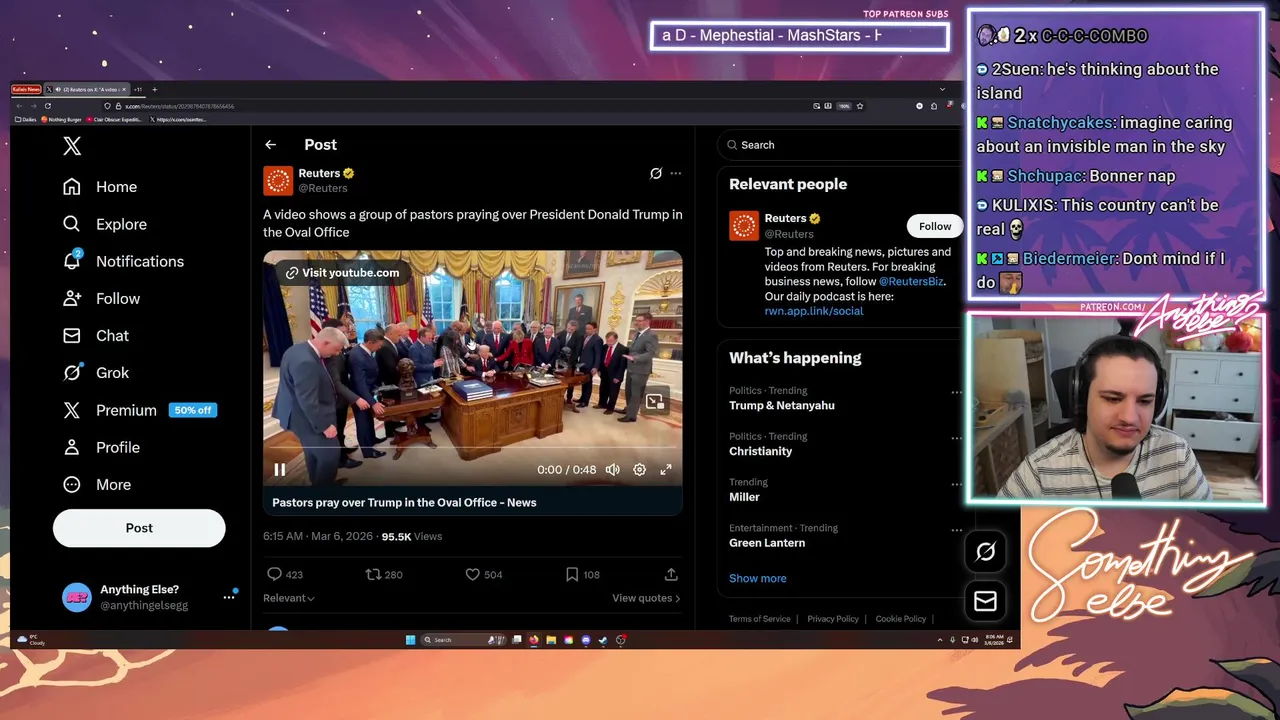Open the Windows Start menu
The height and width of the screenshot is (720, 1280).
pos(410,640)
